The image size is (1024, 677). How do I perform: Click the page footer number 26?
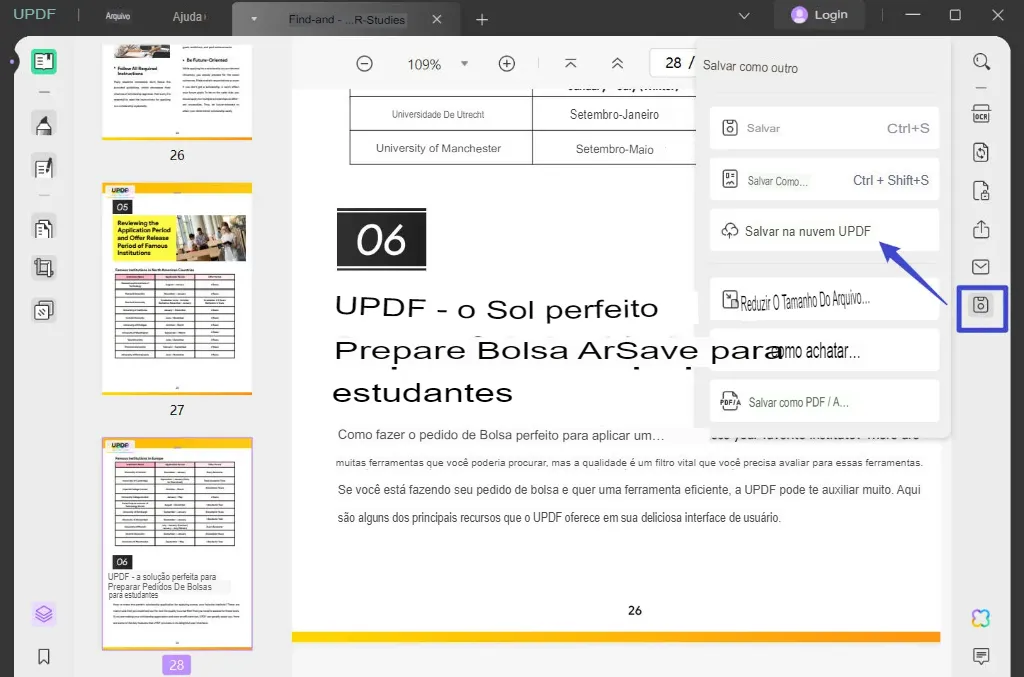click(x=635, y=610)
